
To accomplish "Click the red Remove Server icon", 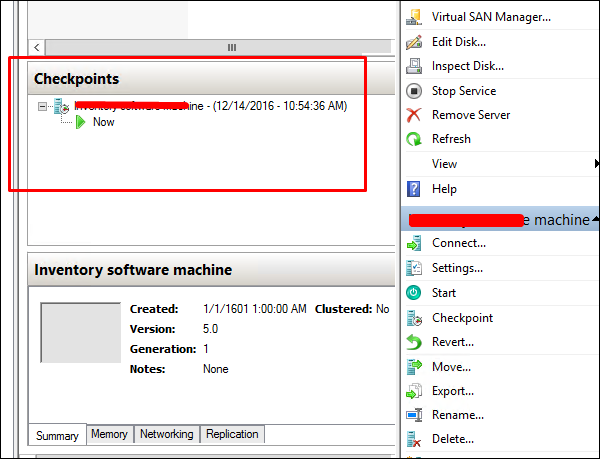I will pyautogui.click(x=414, y=115).
